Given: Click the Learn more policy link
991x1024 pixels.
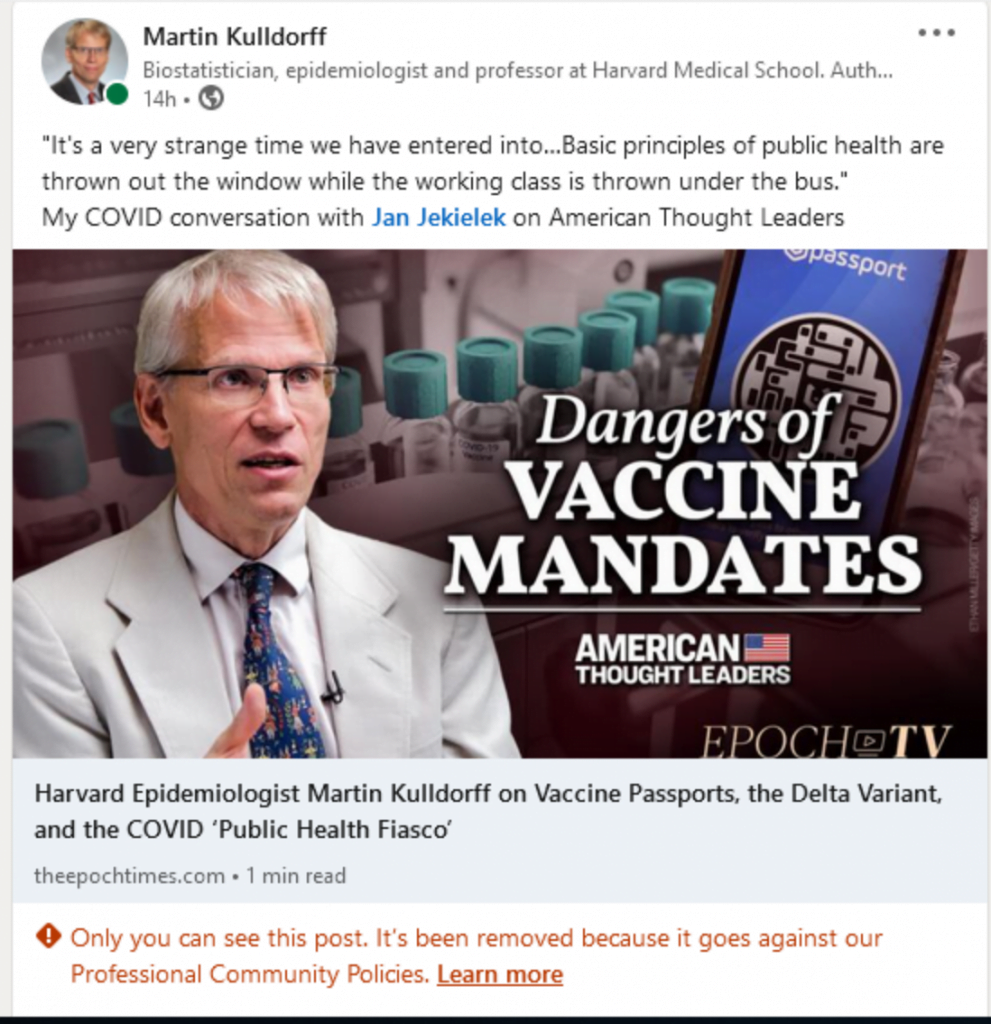Looking at the screenshot, I should [500, 974].
